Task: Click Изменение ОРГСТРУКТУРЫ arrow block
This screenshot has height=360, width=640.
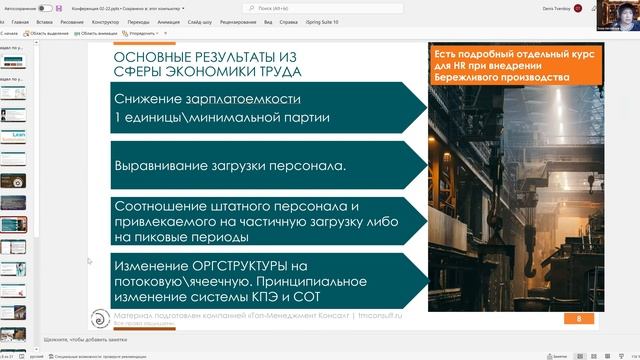Action: click(x=269, y=281)
